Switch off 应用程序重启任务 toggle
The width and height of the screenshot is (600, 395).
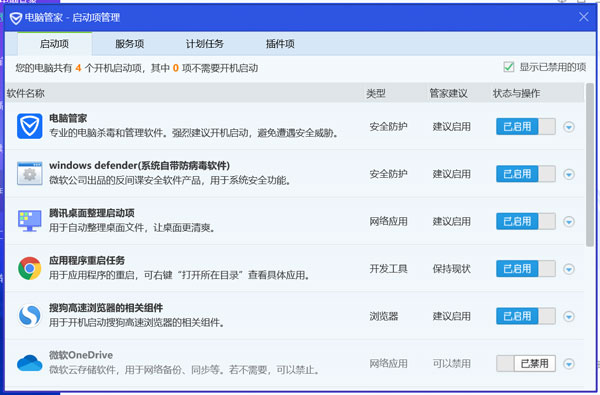tap(526, 269)
